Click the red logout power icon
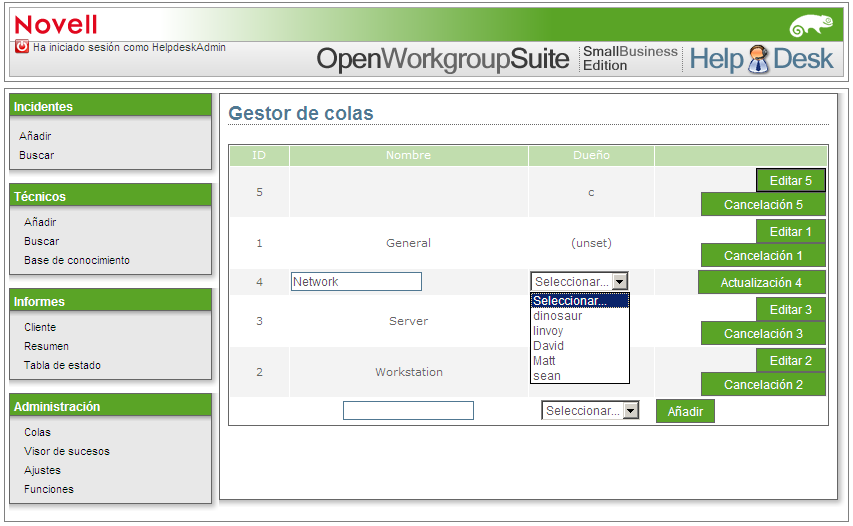The height and width of the screenshot is (526, 853). (21, 47)
